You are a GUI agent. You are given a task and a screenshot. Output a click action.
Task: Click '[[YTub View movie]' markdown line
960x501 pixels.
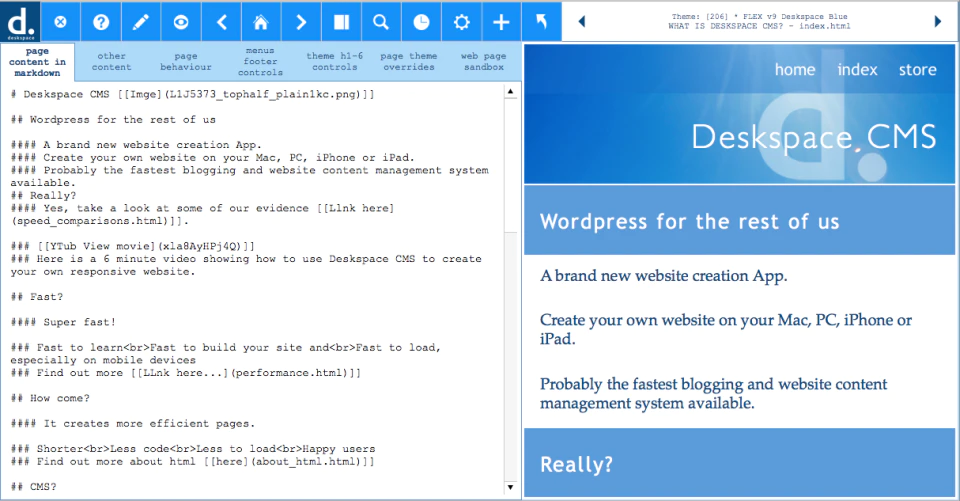point(133,246)
